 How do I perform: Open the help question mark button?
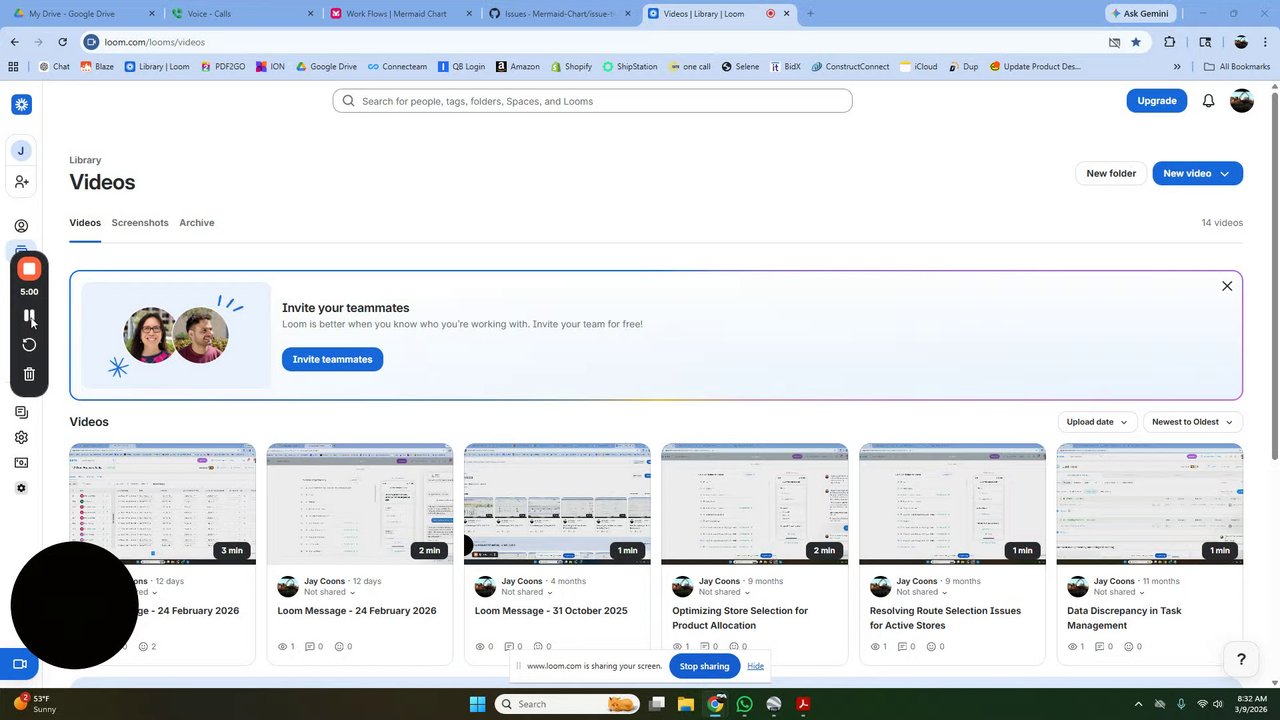pyautogui.click(x=1241, y=659)
